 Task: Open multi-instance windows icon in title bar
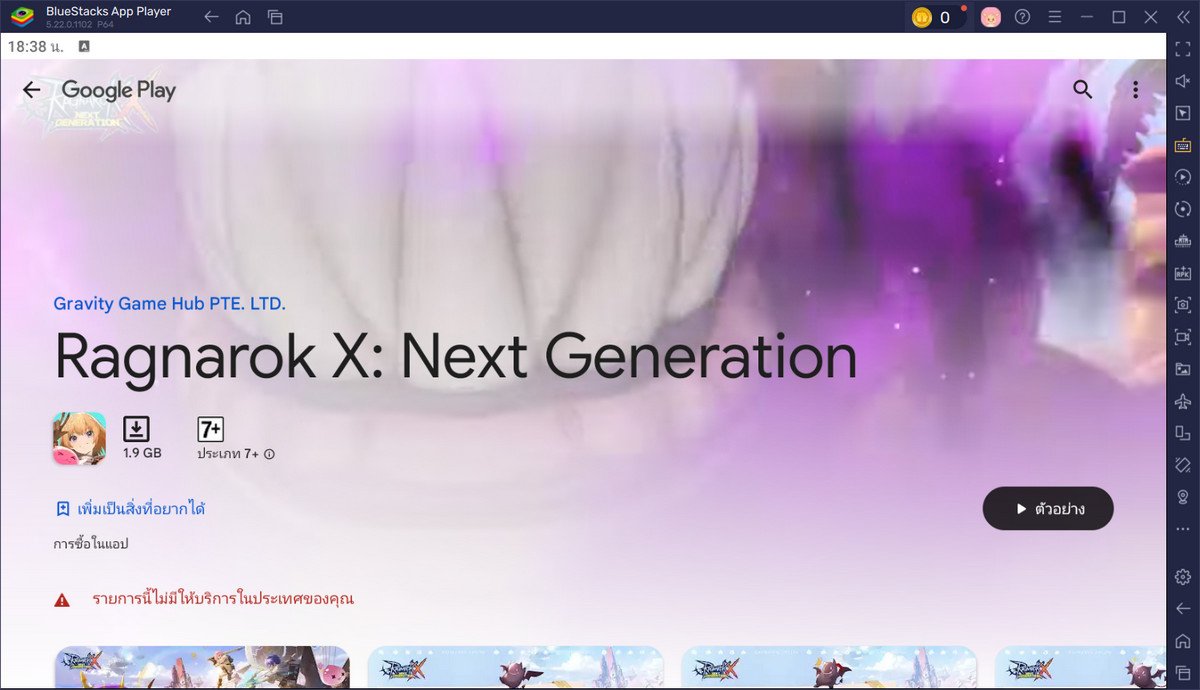pos(275,17)
